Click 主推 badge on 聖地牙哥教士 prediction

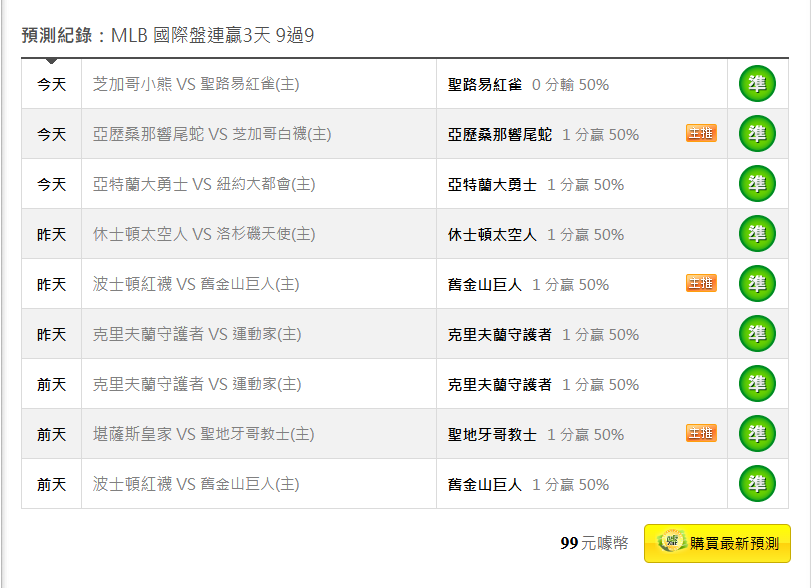click(701, 433)
